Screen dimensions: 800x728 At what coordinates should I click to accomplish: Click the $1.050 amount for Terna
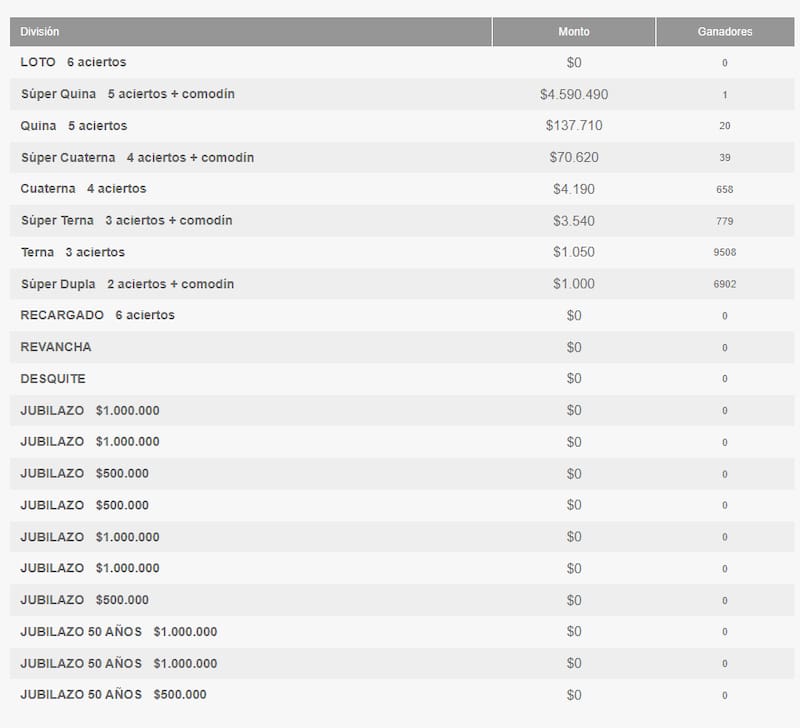click(573, 252)
